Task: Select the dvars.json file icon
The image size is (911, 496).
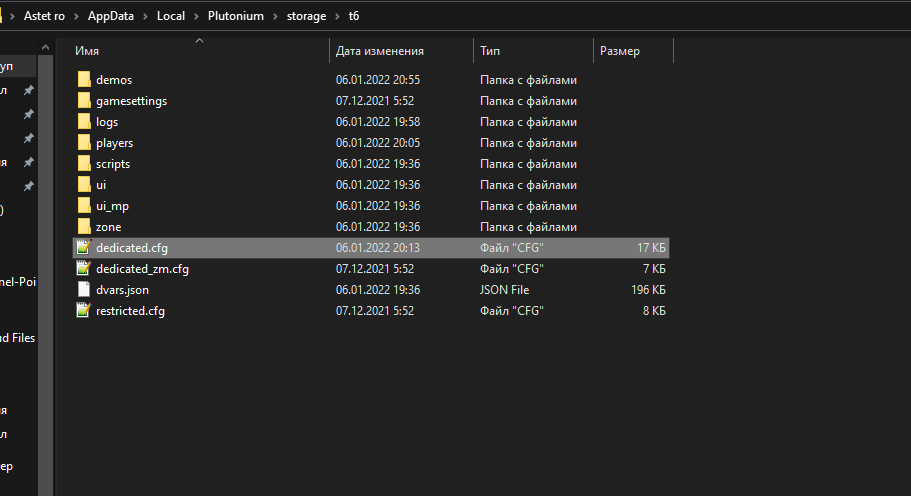Action: 84,290
